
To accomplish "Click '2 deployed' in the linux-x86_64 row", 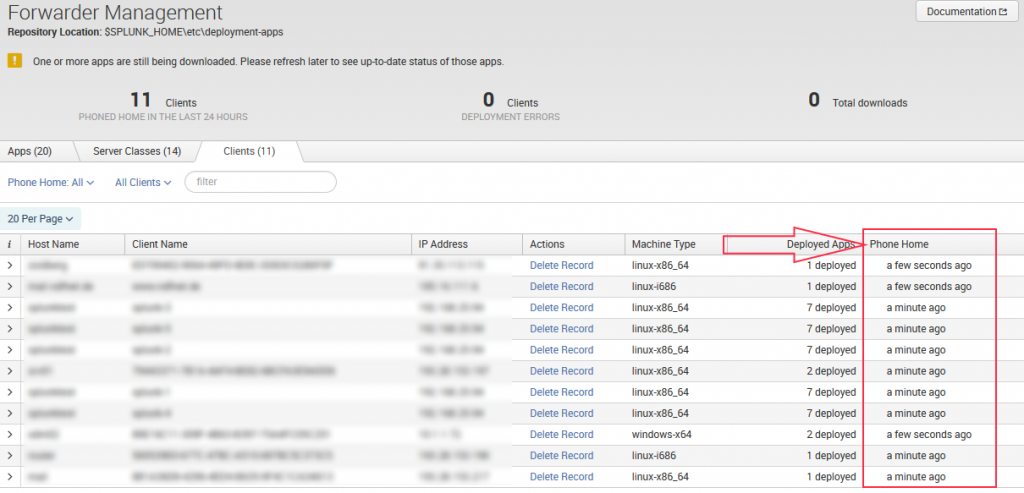I will [x=831, y=371].
